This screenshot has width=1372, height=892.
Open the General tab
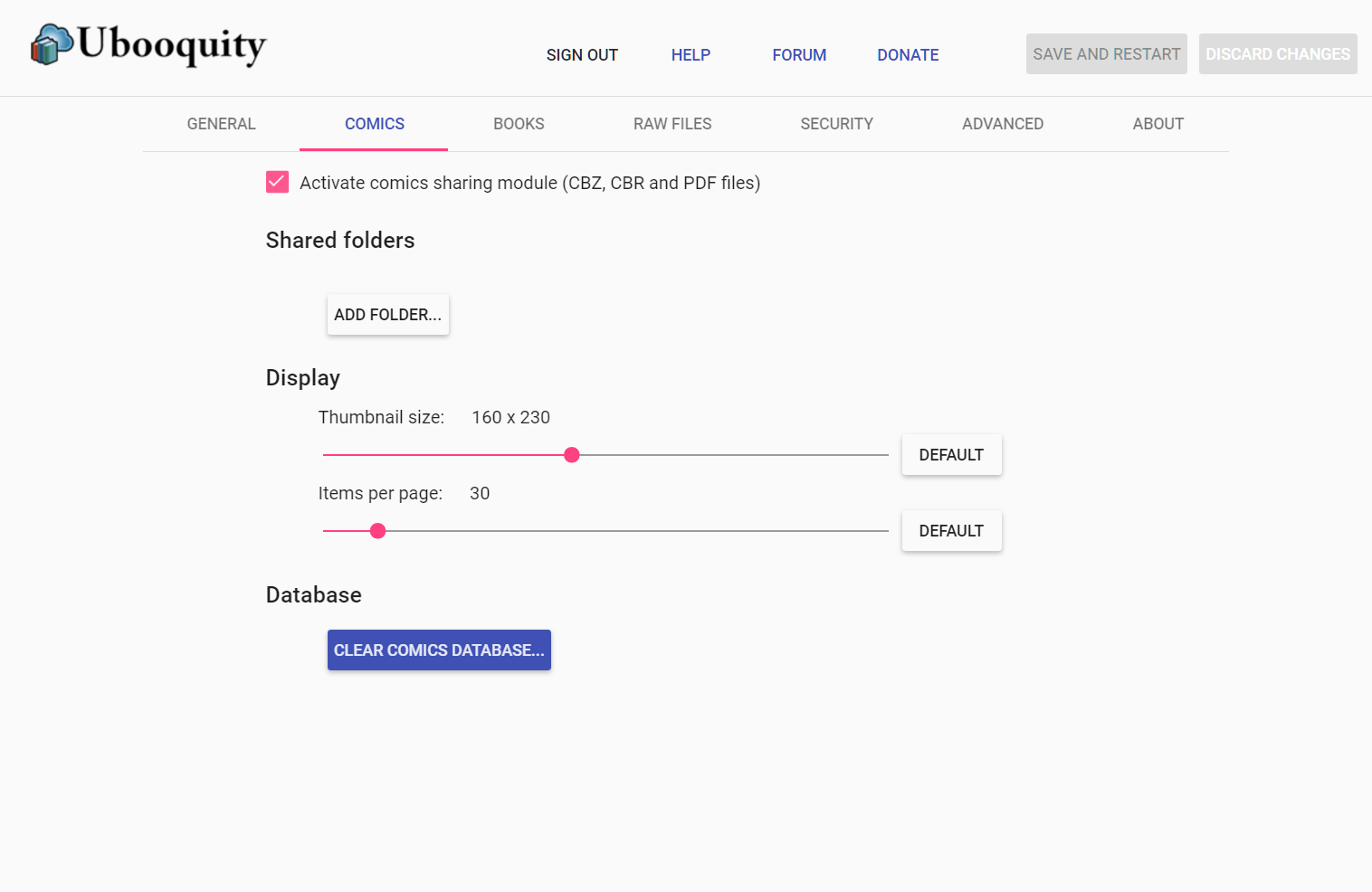point(221,124)
